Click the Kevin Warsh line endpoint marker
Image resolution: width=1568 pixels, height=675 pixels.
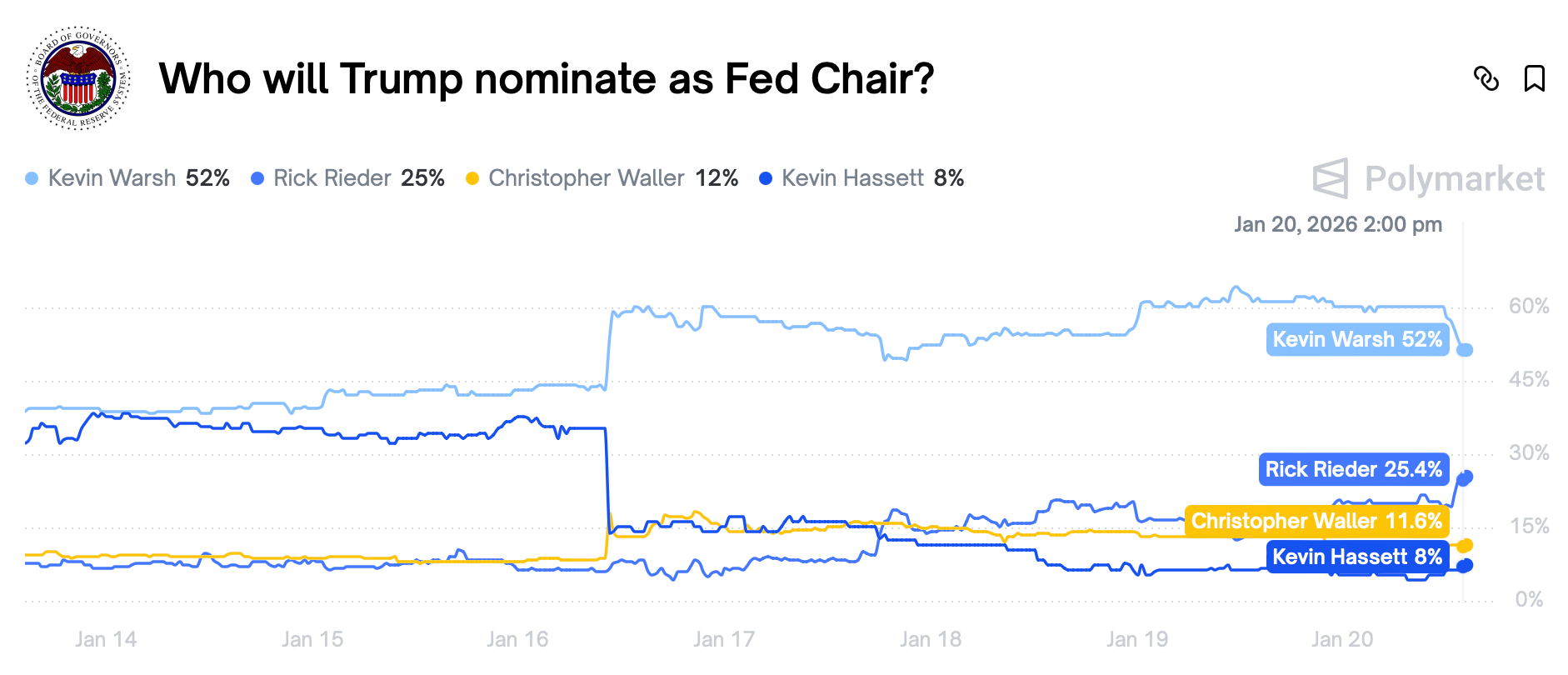pyautogui.click(x=1465, y=350)
